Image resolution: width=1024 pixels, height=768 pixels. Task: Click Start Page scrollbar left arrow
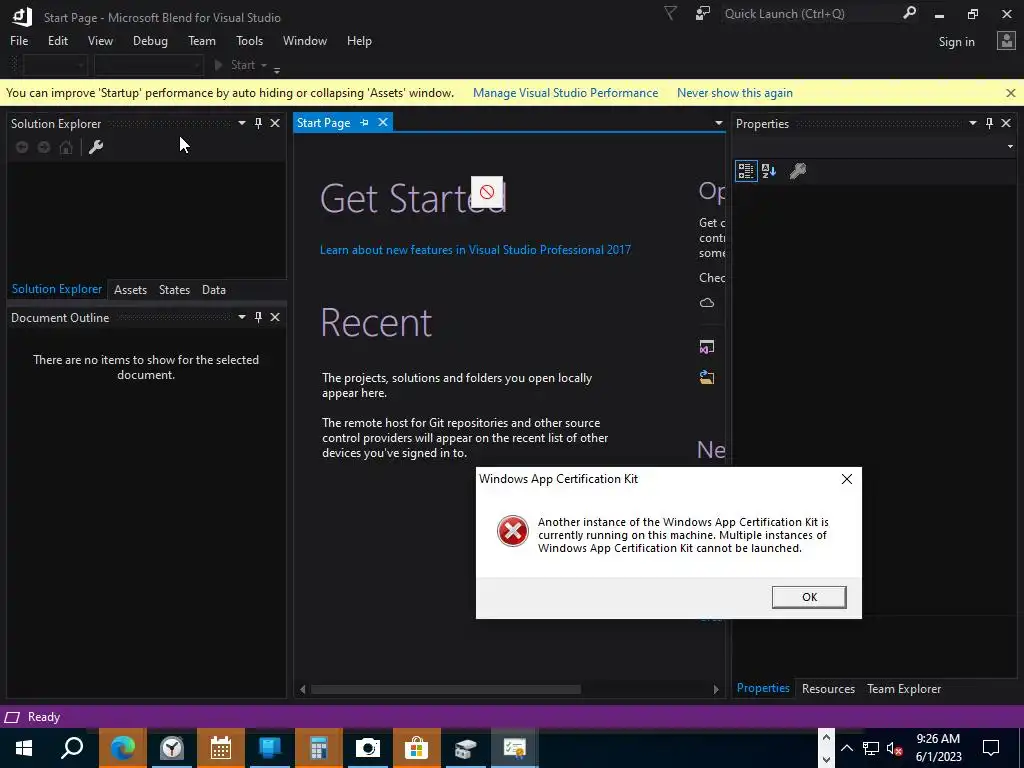302,689
